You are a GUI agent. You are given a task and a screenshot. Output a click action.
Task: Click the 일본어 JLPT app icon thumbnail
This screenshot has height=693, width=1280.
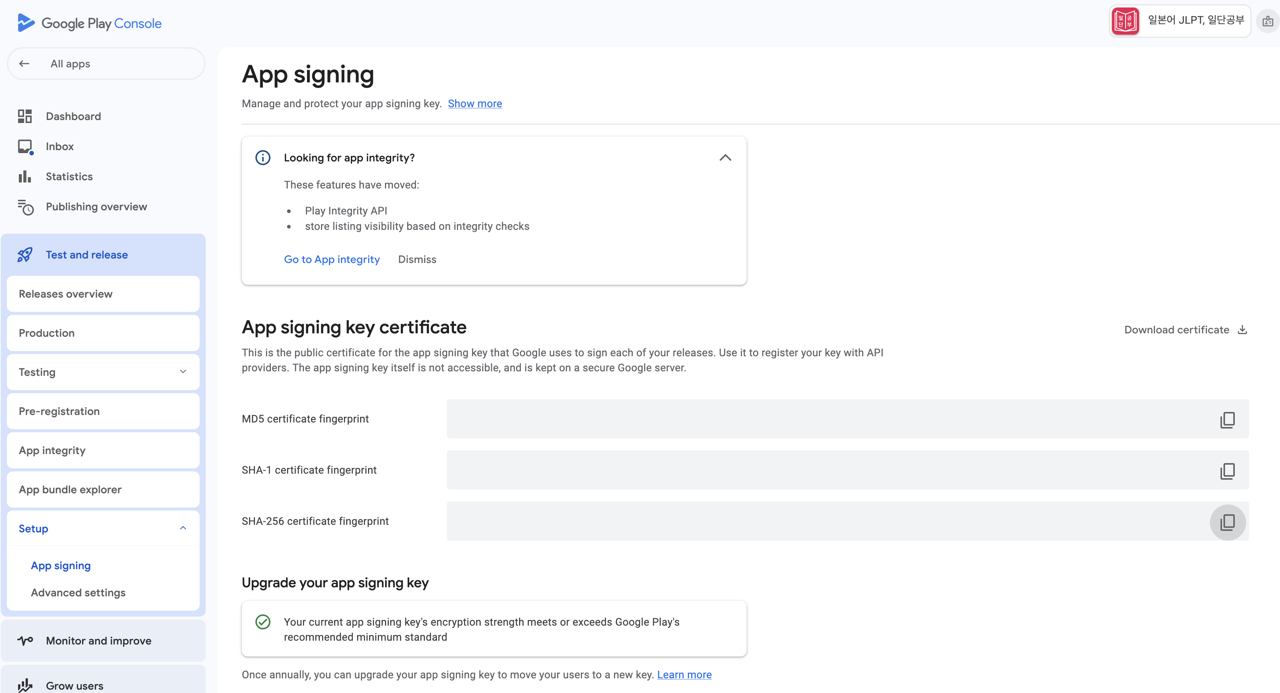1124,20
